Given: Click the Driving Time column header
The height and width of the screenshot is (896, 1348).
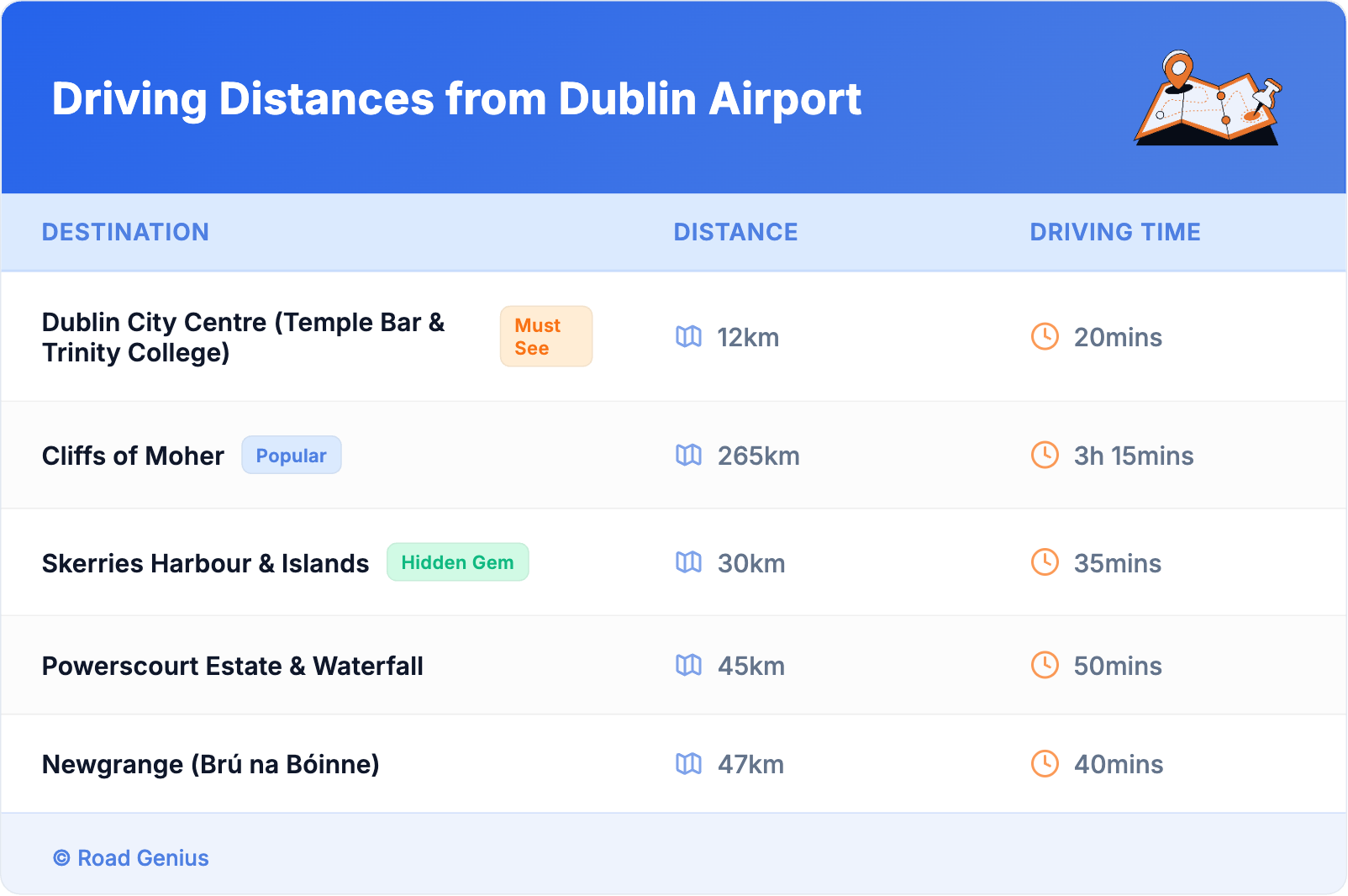Looking at the screenshot, I should [x=1114, y=232].
